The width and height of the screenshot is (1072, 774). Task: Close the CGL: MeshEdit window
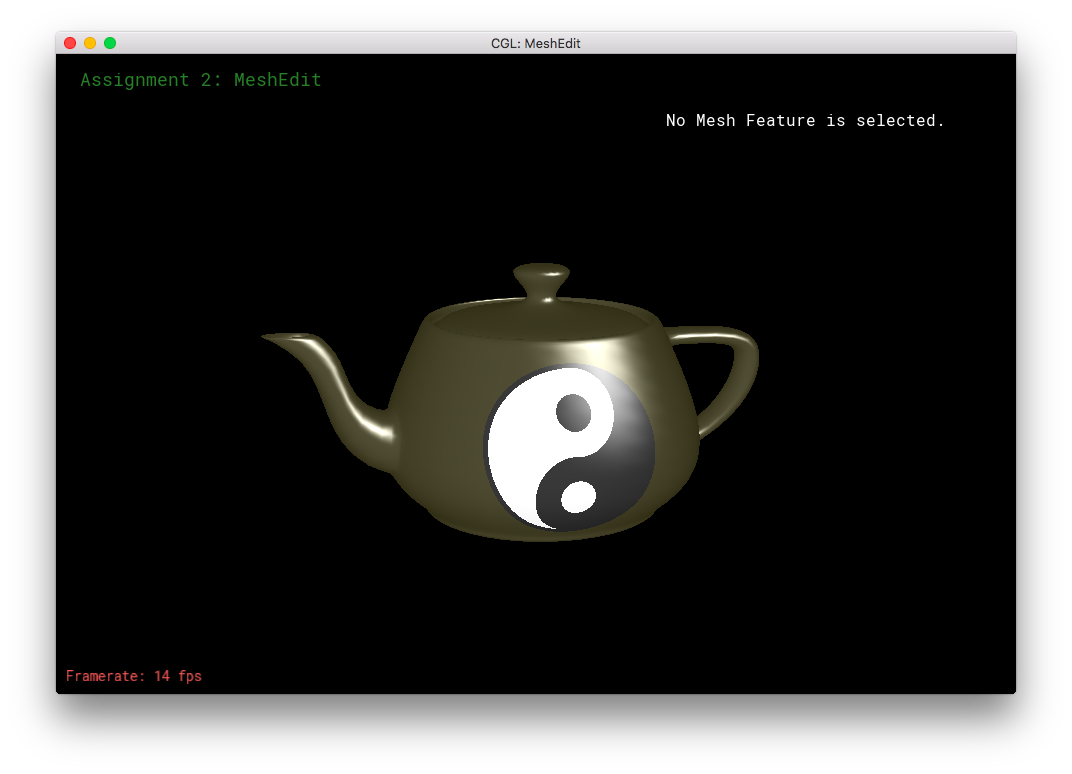coord(70,43)
